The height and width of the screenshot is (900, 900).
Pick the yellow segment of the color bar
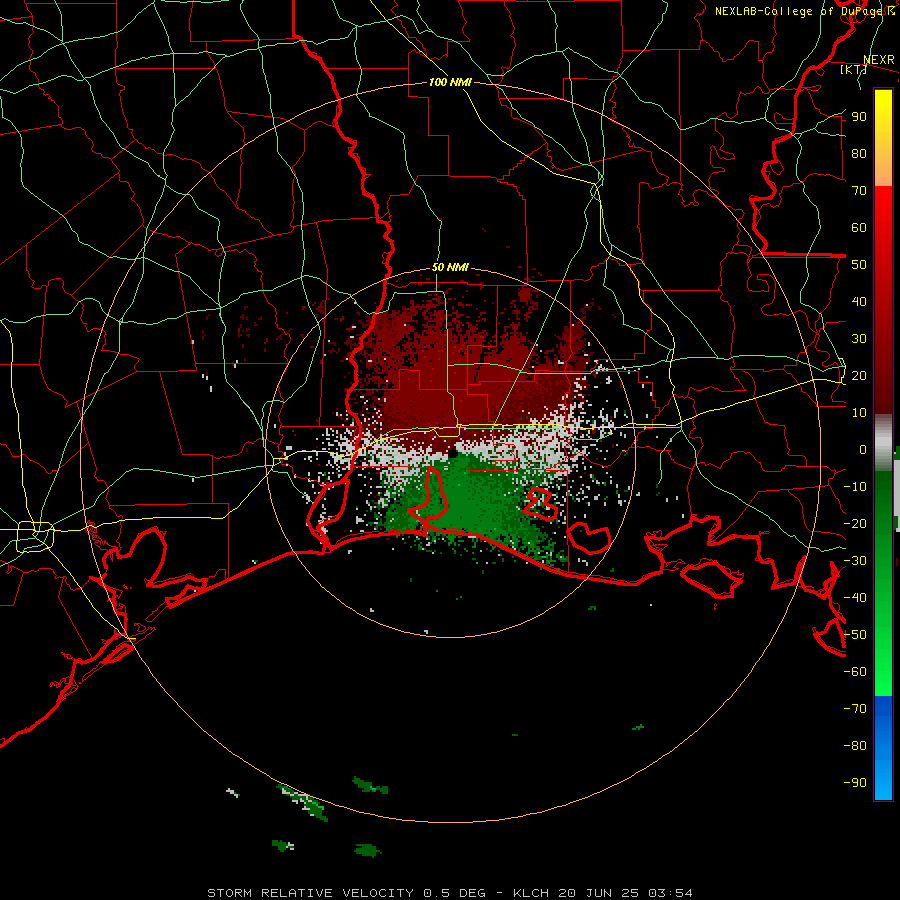pos(883,138)
